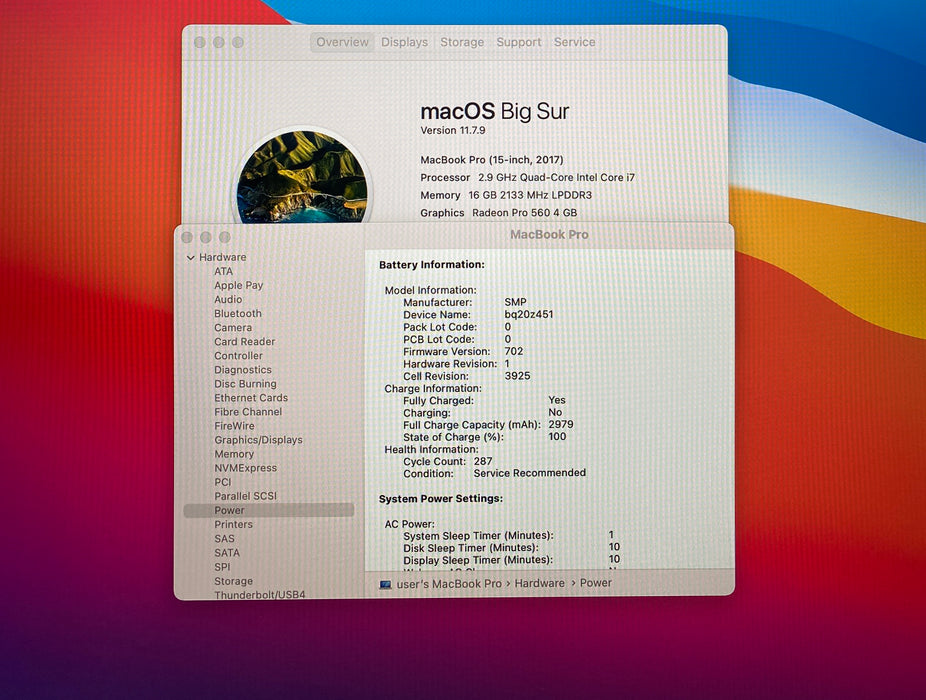Select Printers in the sidebar

(233, 525)
